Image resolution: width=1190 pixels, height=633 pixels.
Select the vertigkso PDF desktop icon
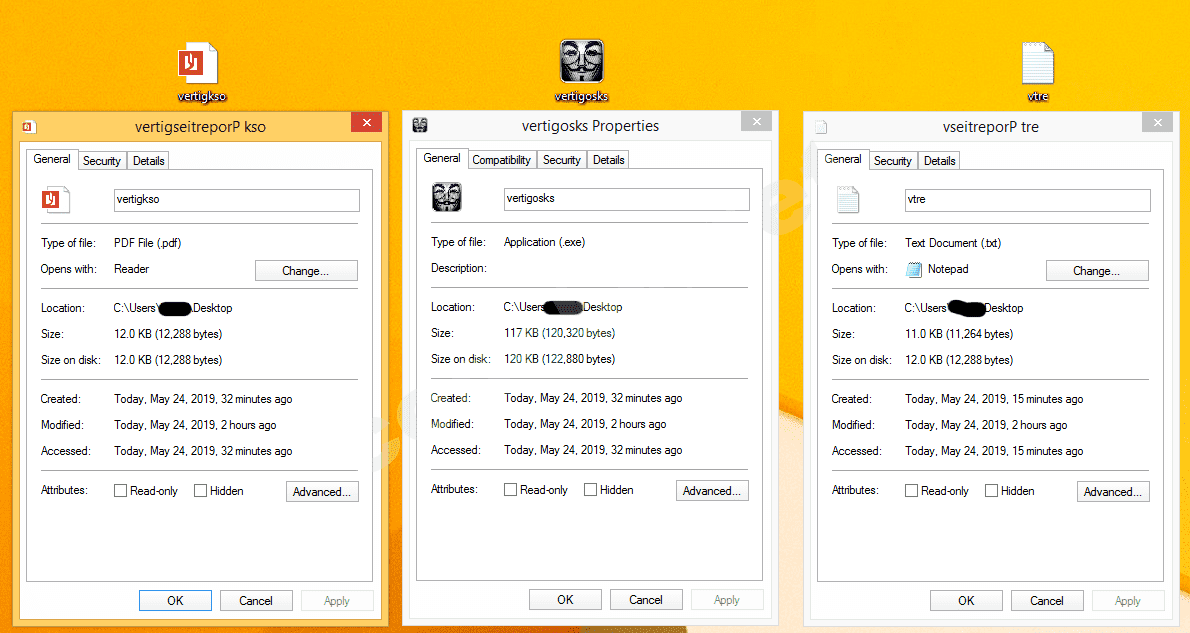click(x=200, y=71)
